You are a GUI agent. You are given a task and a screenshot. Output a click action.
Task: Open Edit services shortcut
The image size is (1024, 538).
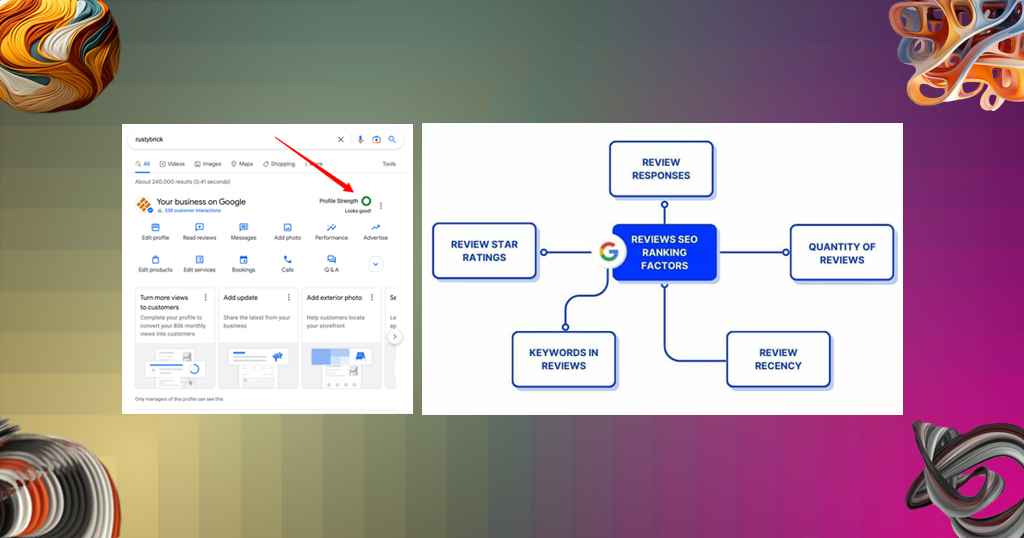(x=199, y=264)
